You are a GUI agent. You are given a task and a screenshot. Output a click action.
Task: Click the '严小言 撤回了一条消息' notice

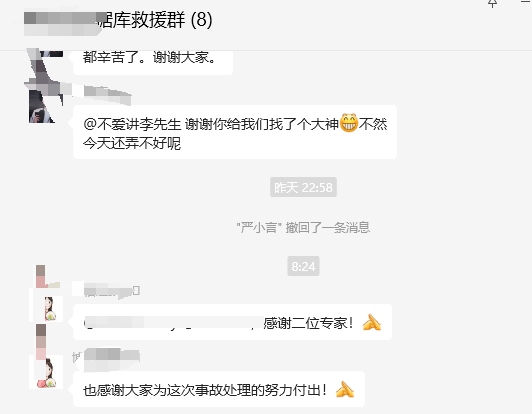[x=303, y=227]
